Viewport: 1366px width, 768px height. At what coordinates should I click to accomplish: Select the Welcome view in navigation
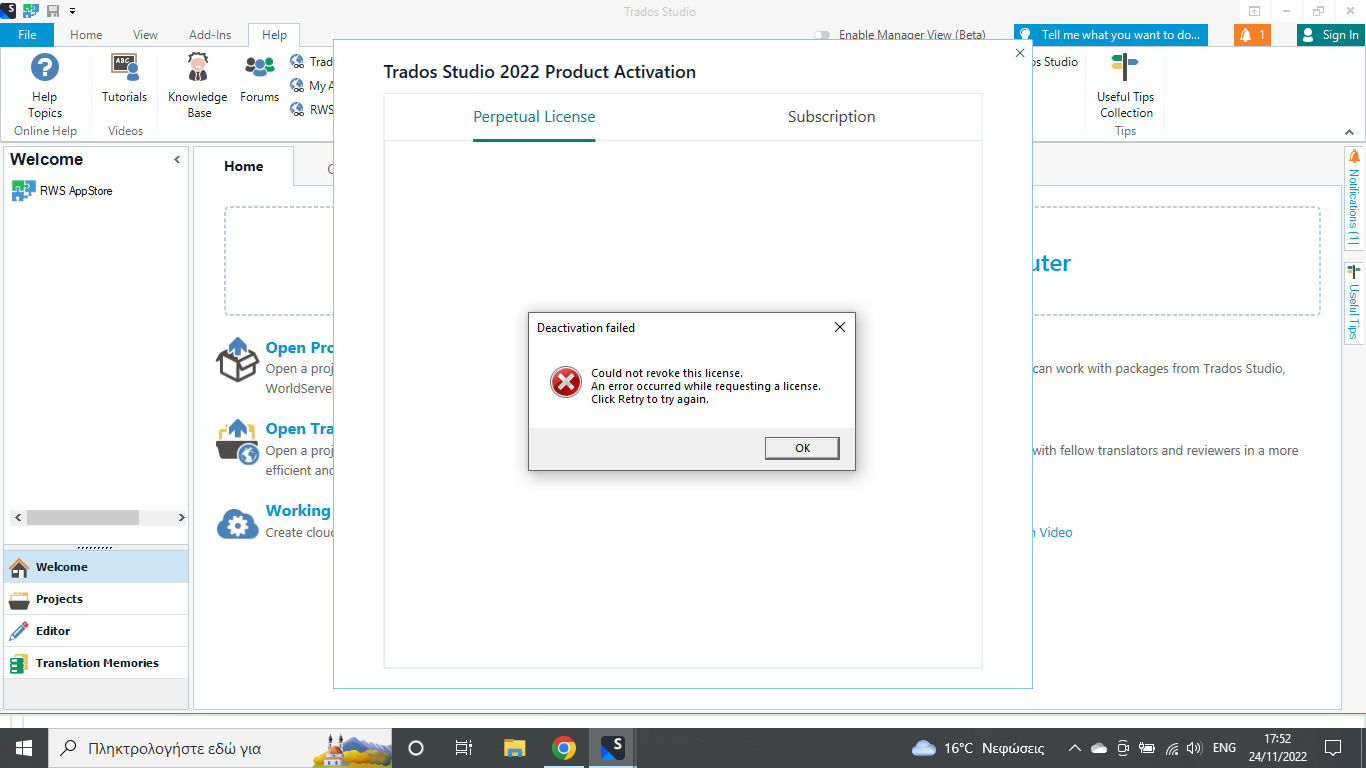pyautogui.click(x=96, y=567)
